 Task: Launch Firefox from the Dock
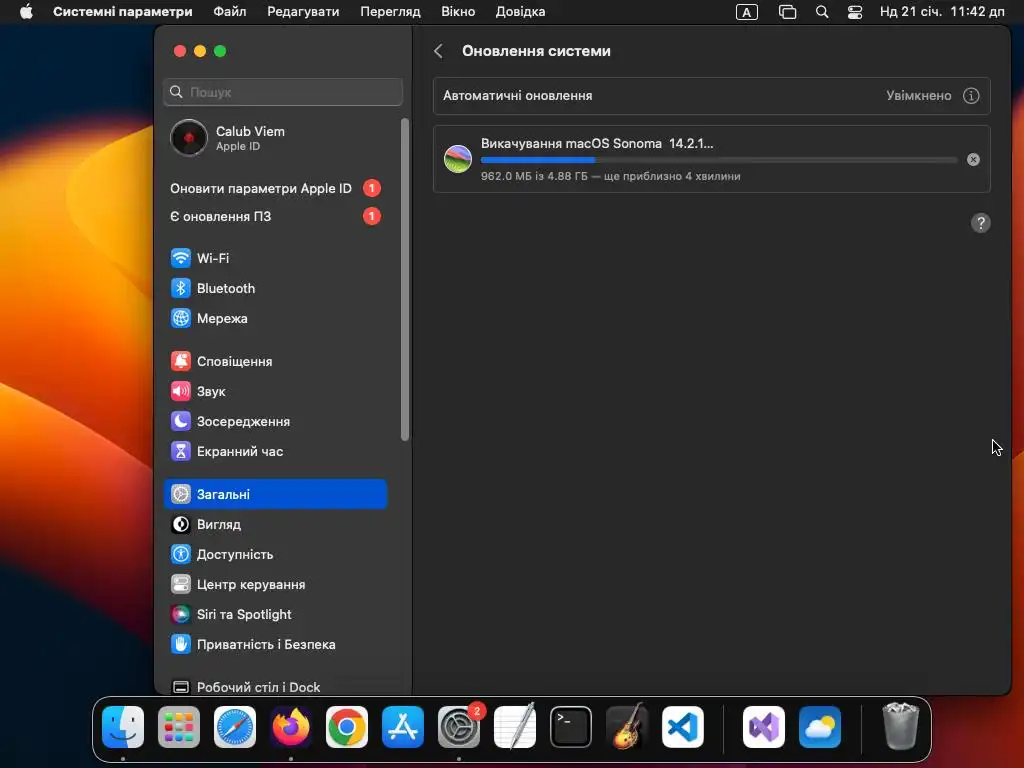pyautogui.click(x=291, y=727)
